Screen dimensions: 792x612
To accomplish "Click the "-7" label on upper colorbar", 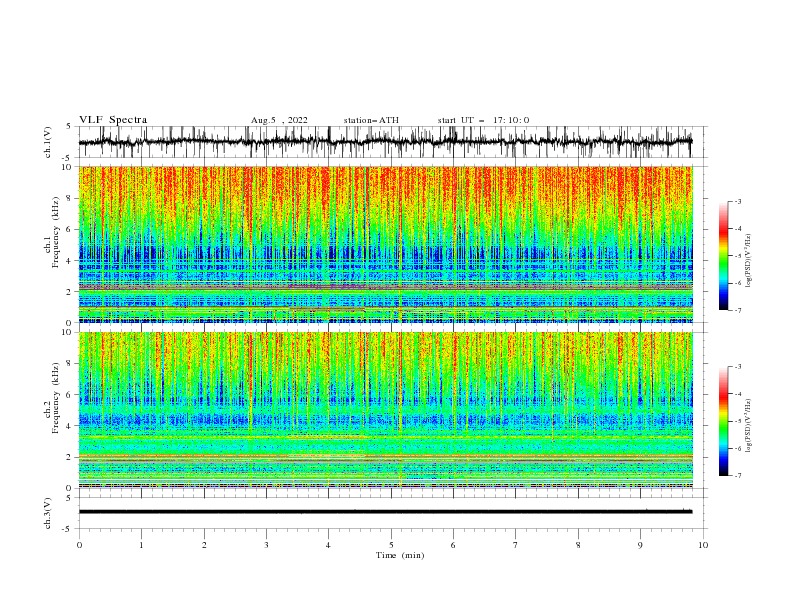I will [x=738, y=310].
